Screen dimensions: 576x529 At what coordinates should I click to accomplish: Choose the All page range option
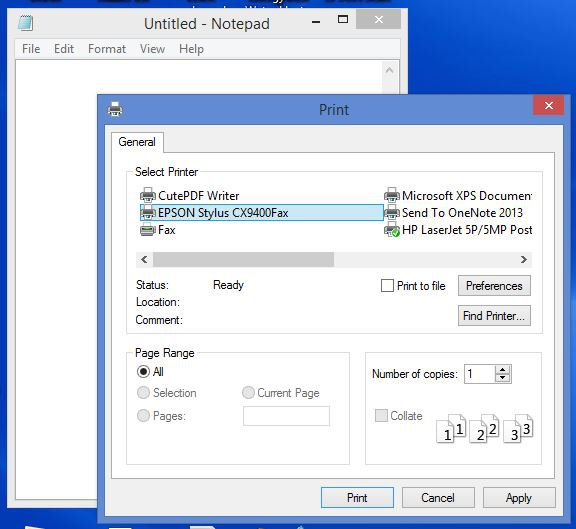143,371
